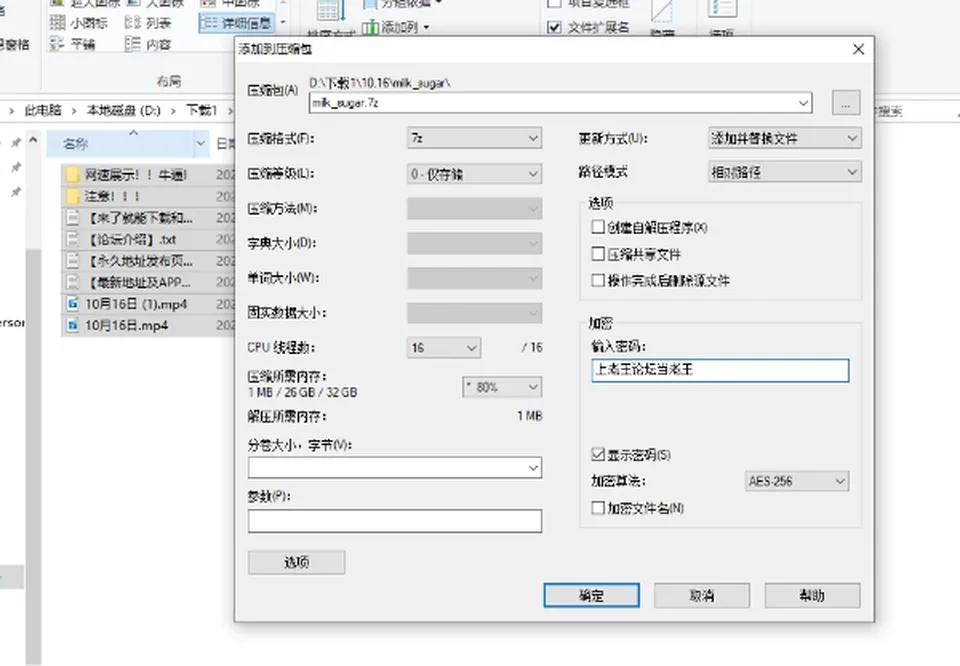The image size is (960, 666).
Task: Click the 取消 button
Action: pyautogui.click(x=702, y=595)
